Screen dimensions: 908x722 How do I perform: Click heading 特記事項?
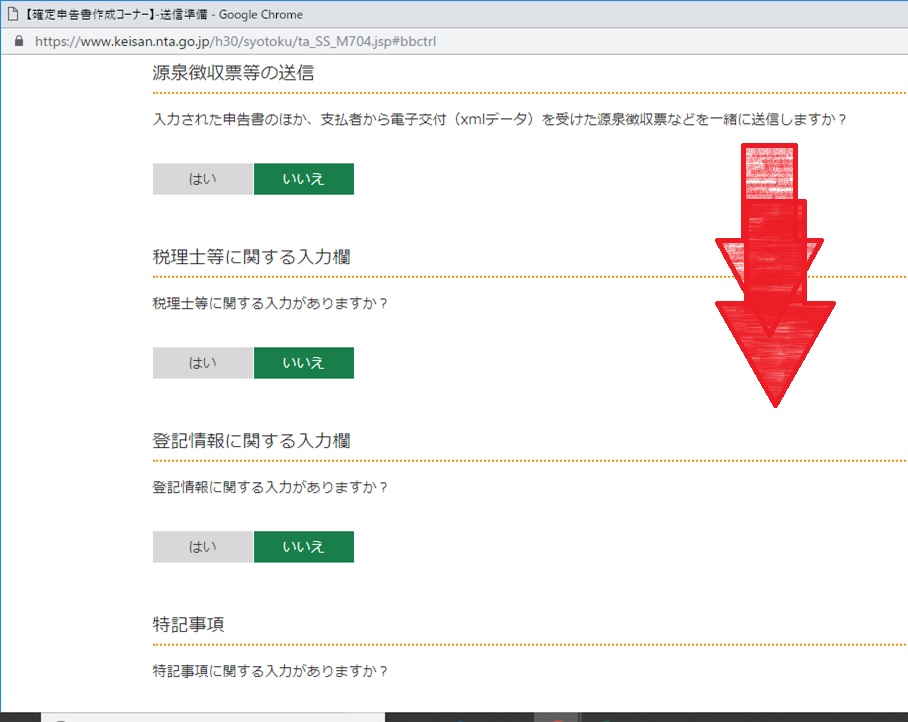click(188, 624)
